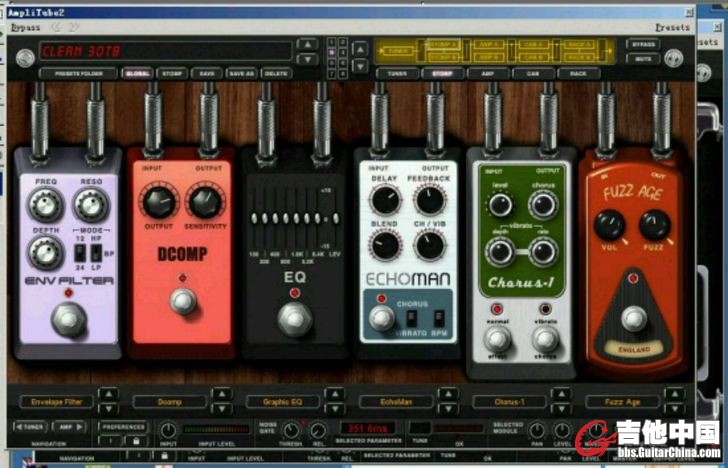728x468 pixels.
Task: Open the Dcomp stomp selector
Action: 169,402
